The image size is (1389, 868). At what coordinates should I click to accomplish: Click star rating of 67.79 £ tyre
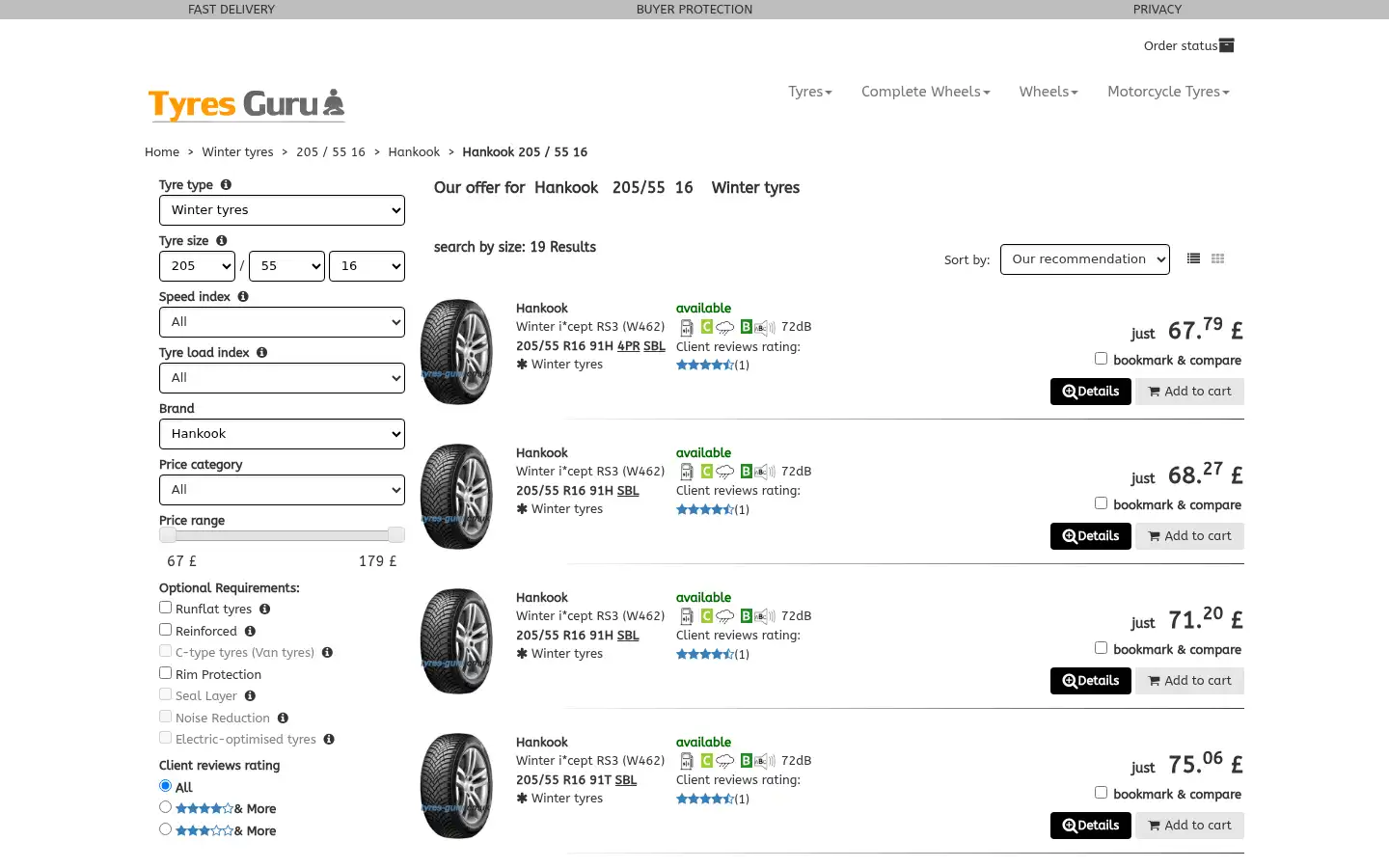pos(705,365)
